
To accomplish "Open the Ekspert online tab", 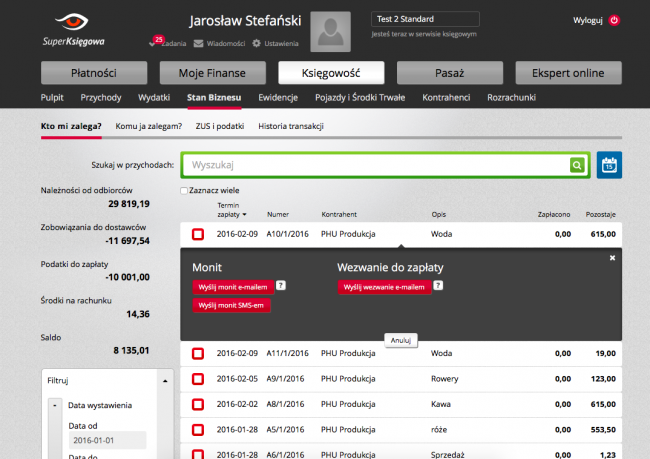I will pos(568,73).
